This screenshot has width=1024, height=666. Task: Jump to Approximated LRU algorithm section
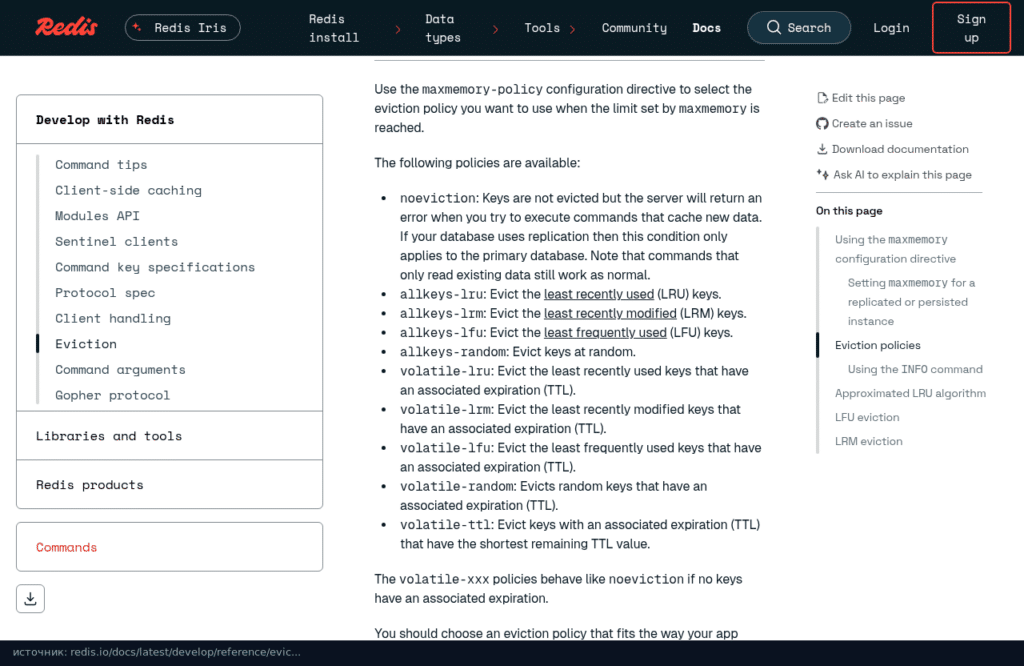pyautogui.click(x=910, y=393)
